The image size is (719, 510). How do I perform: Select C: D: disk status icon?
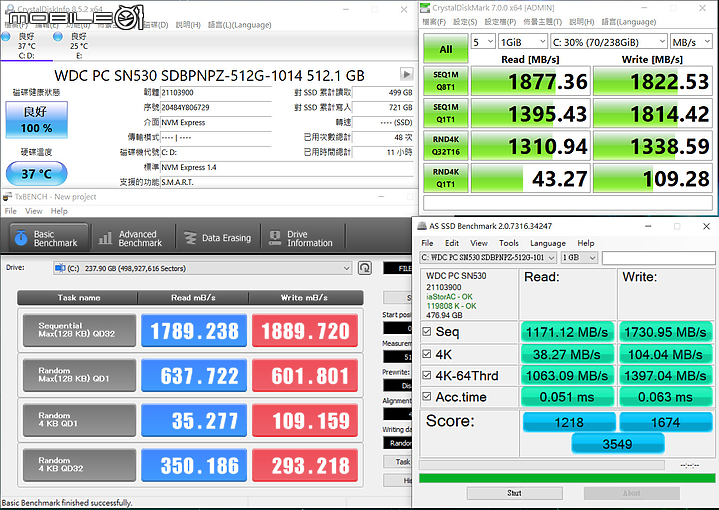[6, 37]
